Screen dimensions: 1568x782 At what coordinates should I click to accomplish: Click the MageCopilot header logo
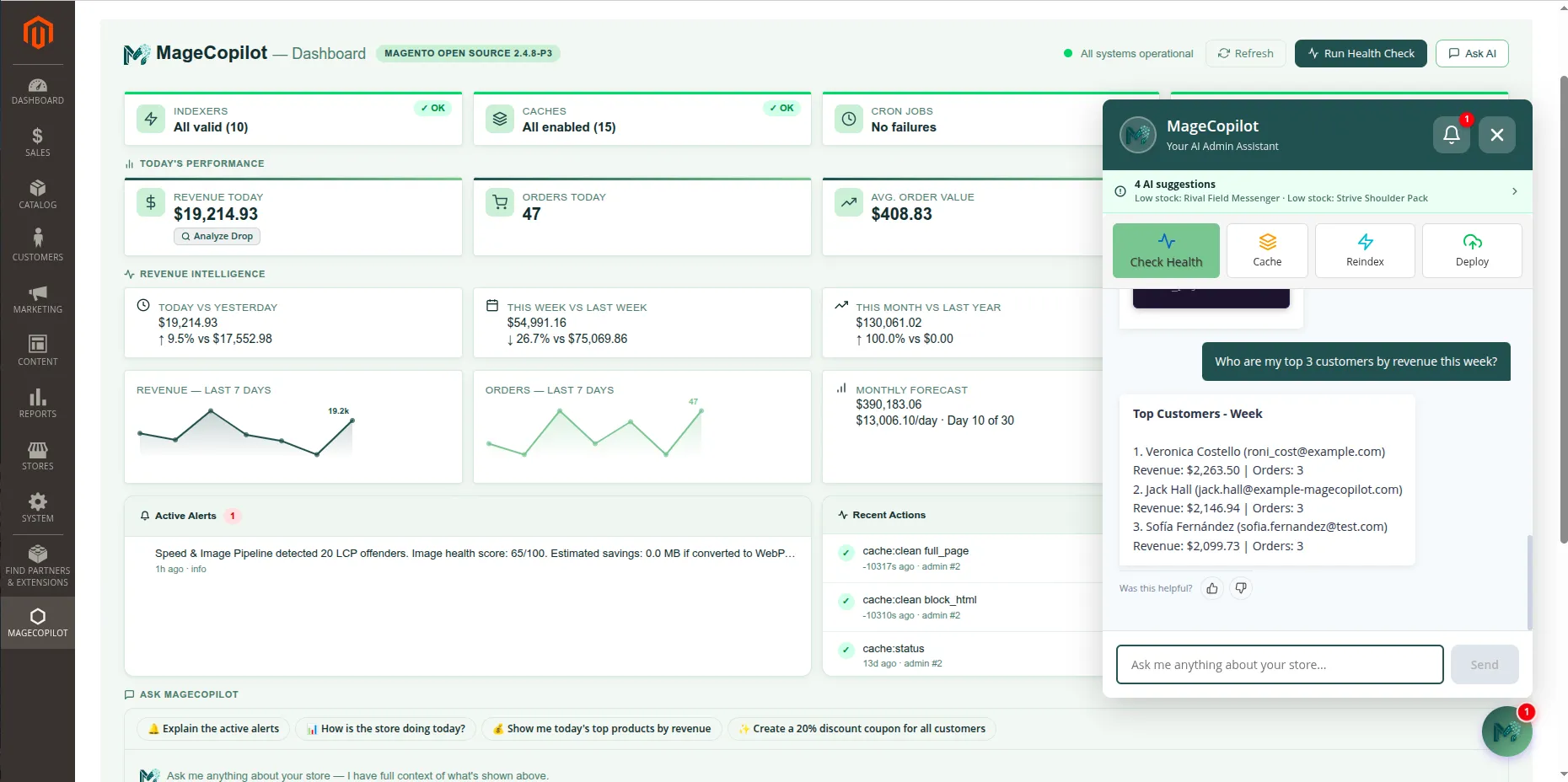[x=137, y=54]
